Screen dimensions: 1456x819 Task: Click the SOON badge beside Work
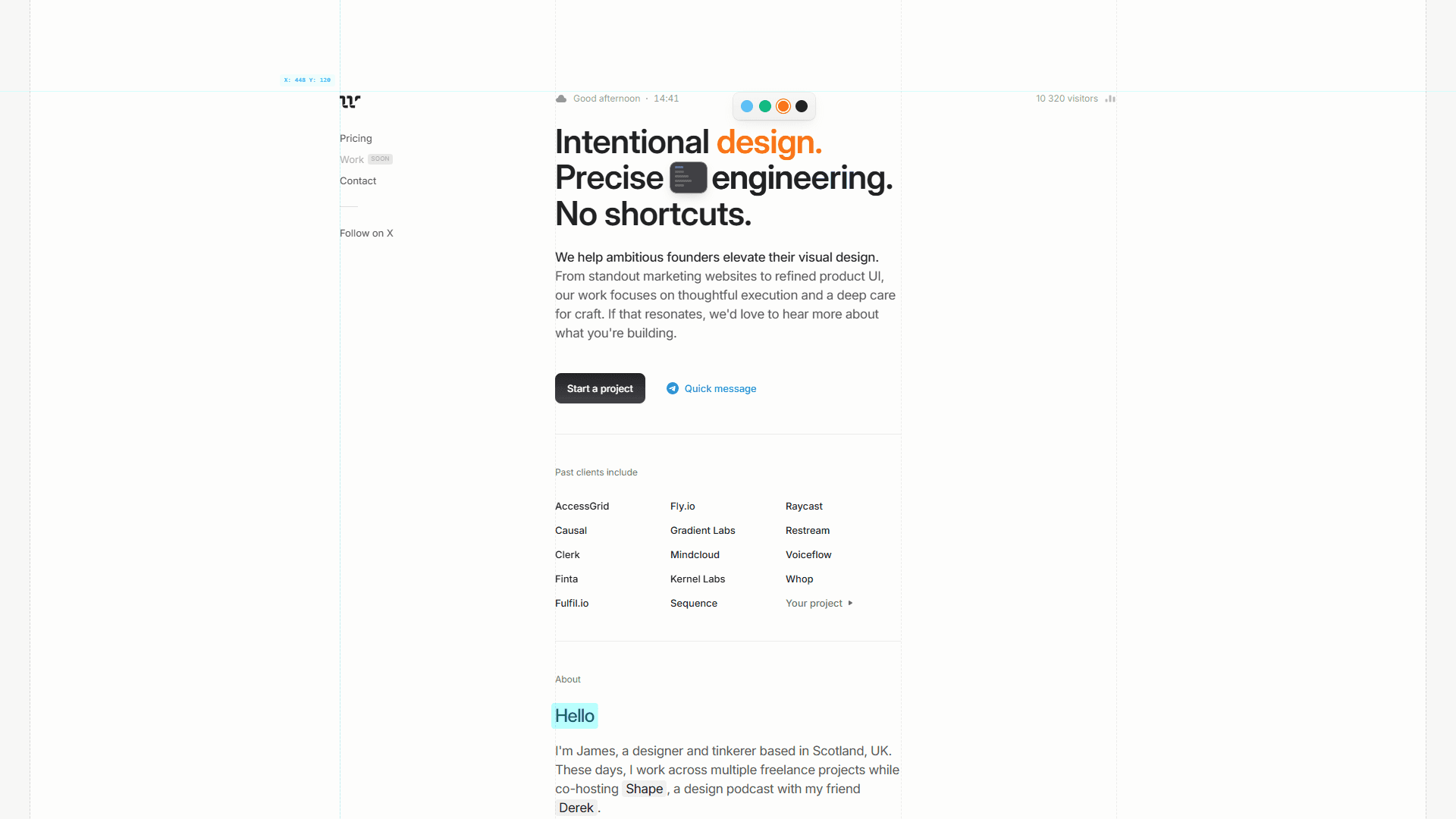tap(380, 158)
